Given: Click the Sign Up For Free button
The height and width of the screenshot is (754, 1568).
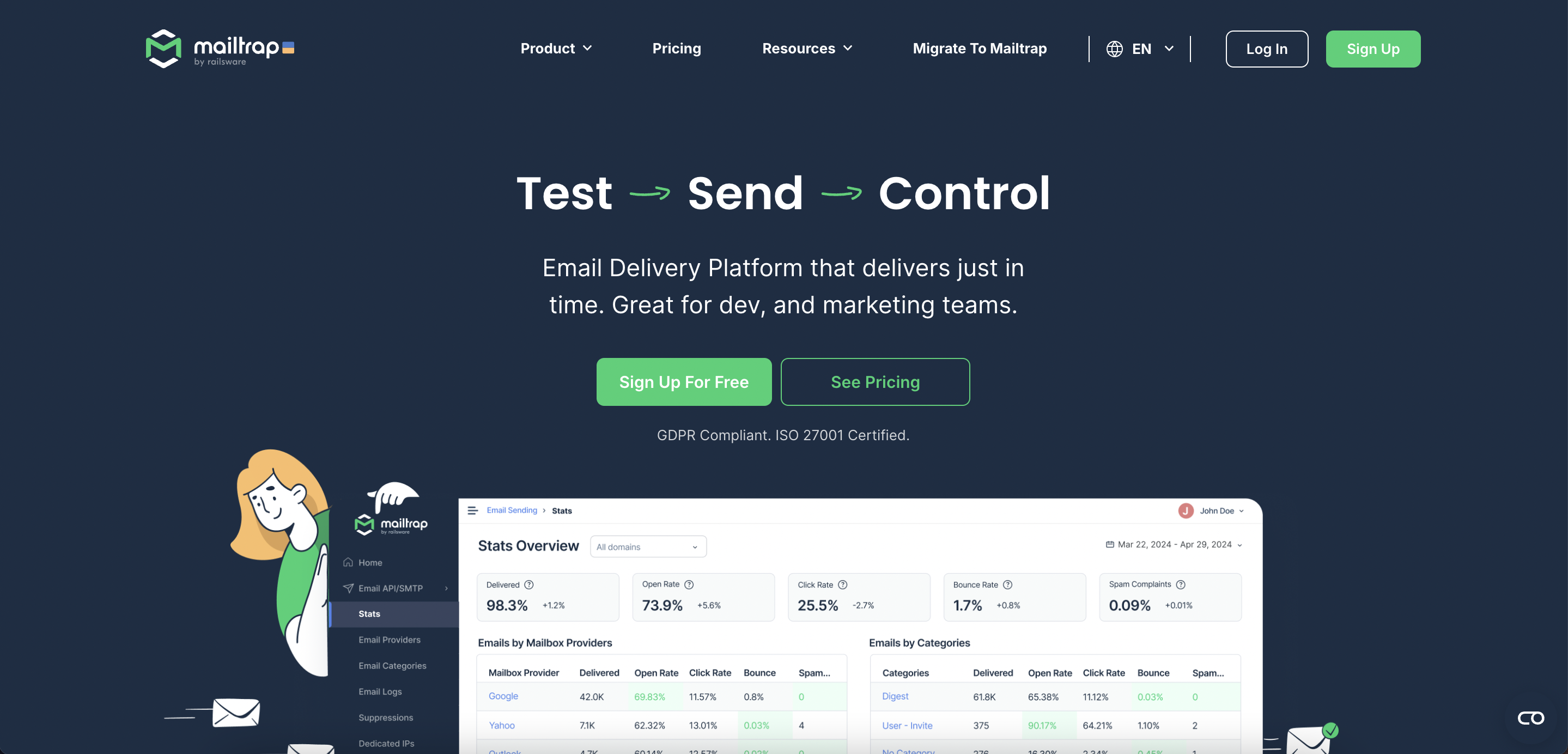Looking at the screenshot, I should point(684,382).
